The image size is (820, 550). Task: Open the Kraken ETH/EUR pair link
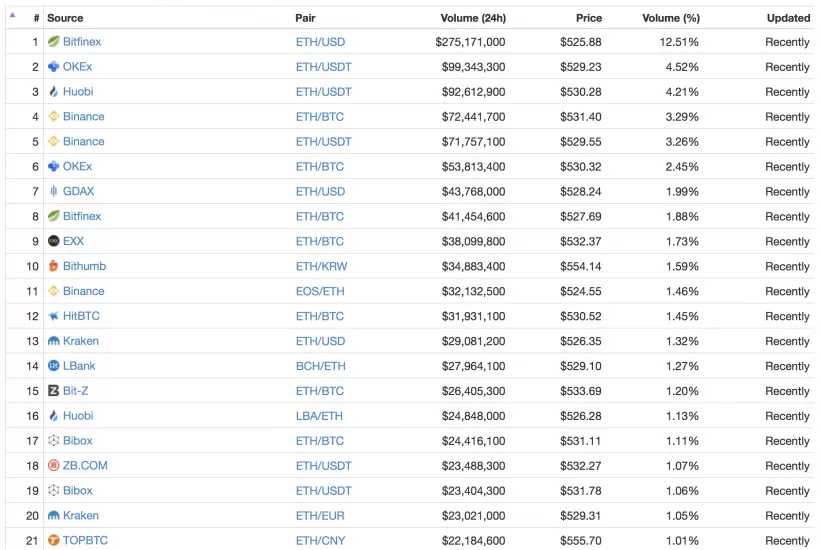tap(320, 516)
